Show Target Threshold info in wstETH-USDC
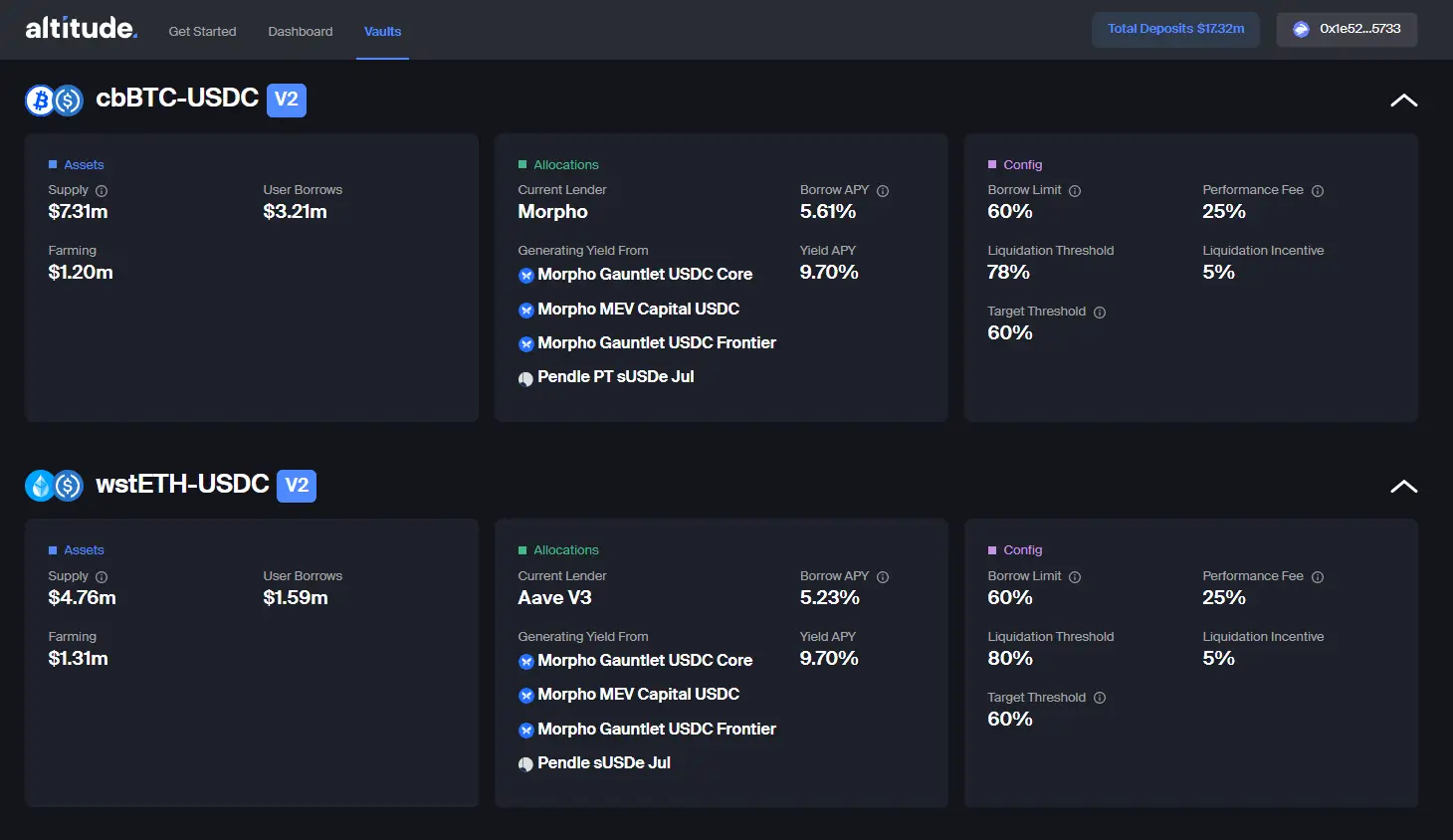This screenshot has height=840, width=1453. pyautogui.click(x=1100, y=698)
